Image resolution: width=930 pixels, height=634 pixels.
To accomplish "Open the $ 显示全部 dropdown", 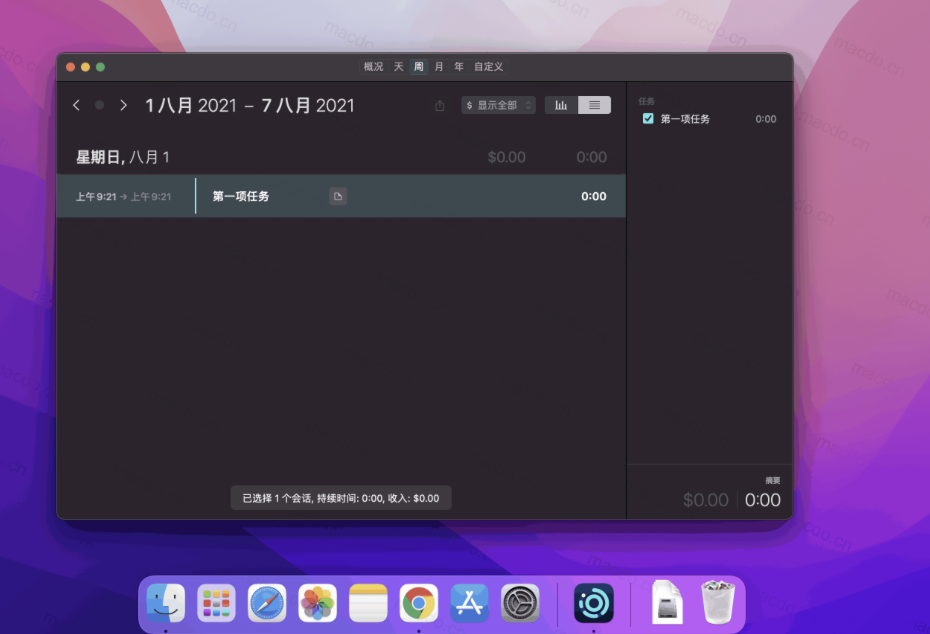I will [x=497, y=104].
